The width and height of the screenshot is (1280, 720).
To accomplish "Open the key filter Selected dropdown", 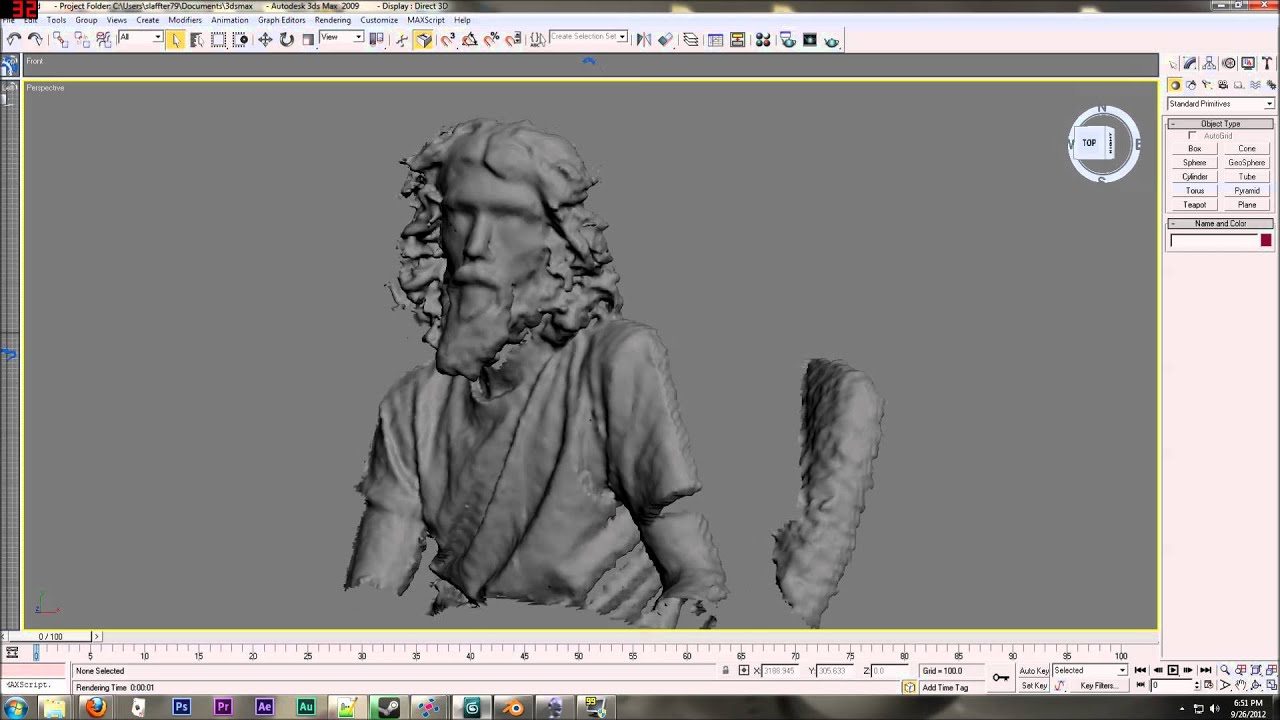I will coord(1089,671).
